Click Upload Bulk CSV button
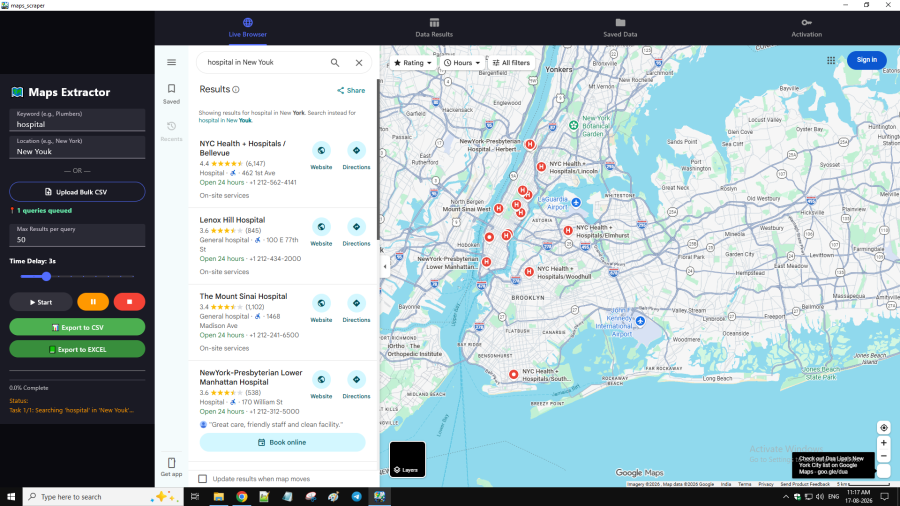The width and height of the screenshot is (900, 506). click(x=77, y=192)
